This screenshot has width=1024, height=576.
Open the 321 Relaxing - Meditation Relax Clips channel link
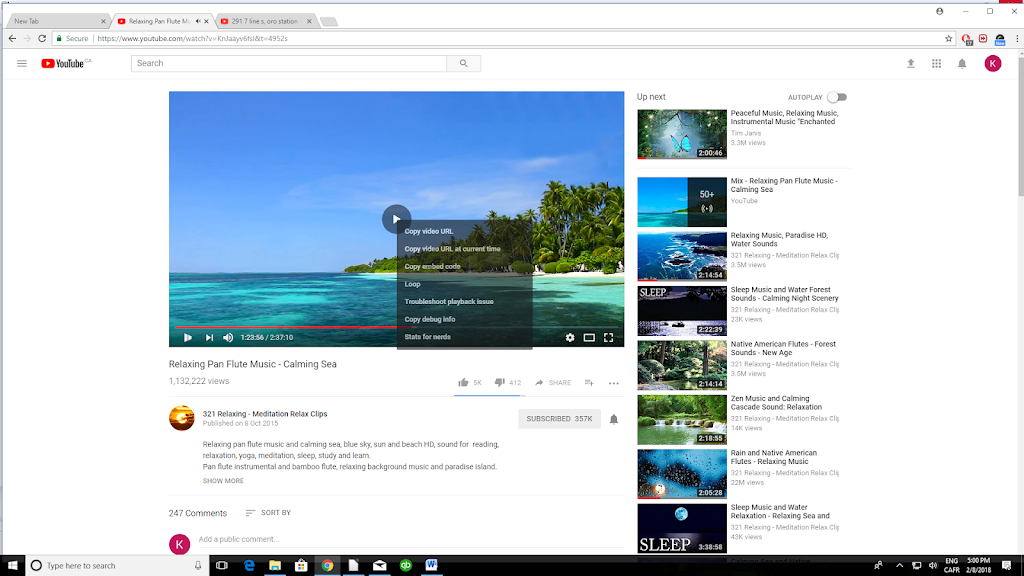click(x=264, y=414)
